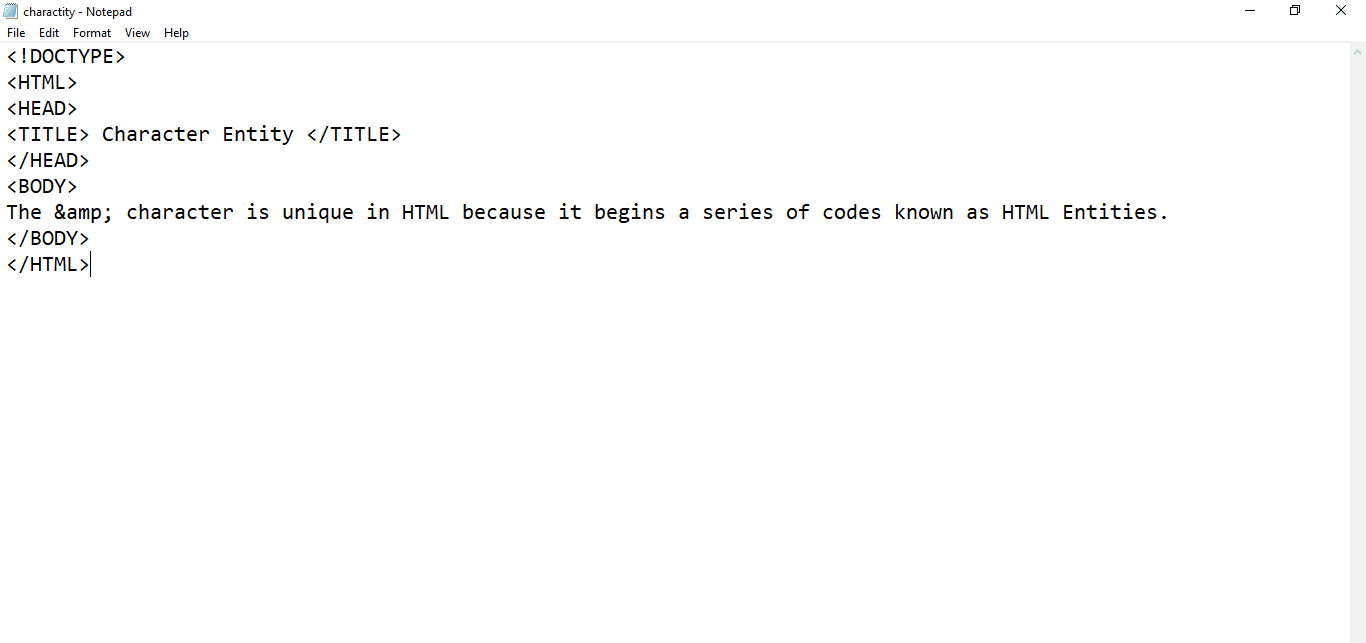Close the charactity Notepad window
This screenshot has height=643, width=1366.
[1341, 11]
